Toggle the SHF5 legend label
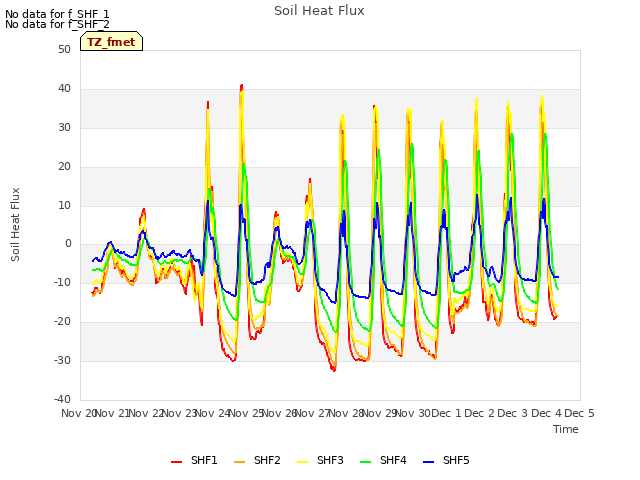 click(x=456, y=460)
